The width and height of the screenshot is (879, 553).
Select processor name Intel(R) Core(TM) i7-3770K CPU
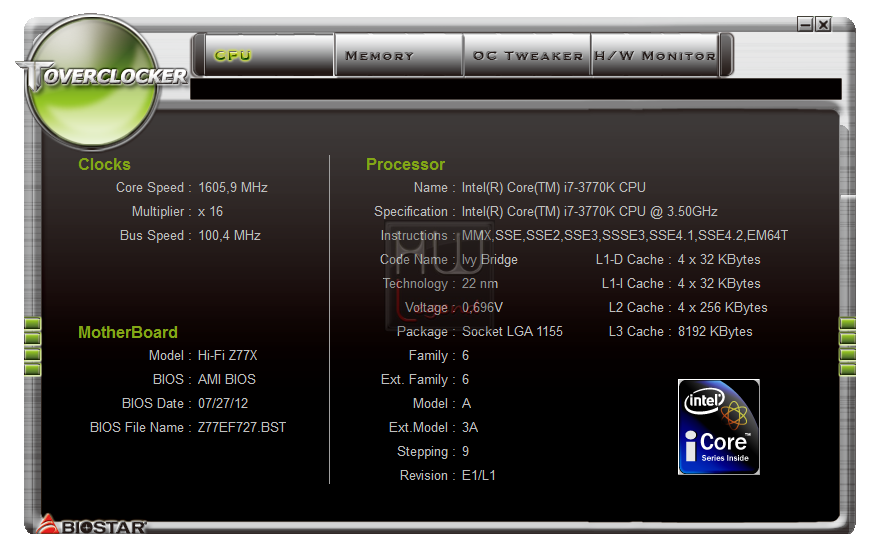click(x=553, y=187)
